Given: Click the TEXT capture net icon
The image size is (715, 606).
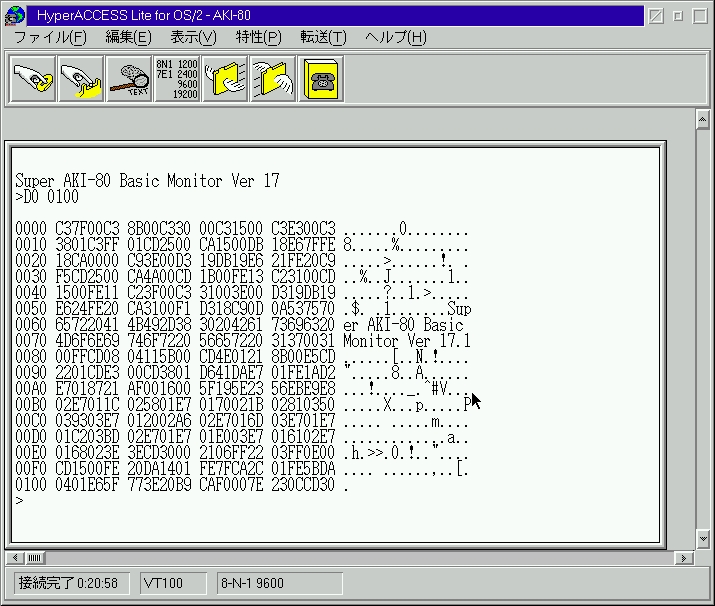Looking at the screenshot, I should tap(130, 79).
